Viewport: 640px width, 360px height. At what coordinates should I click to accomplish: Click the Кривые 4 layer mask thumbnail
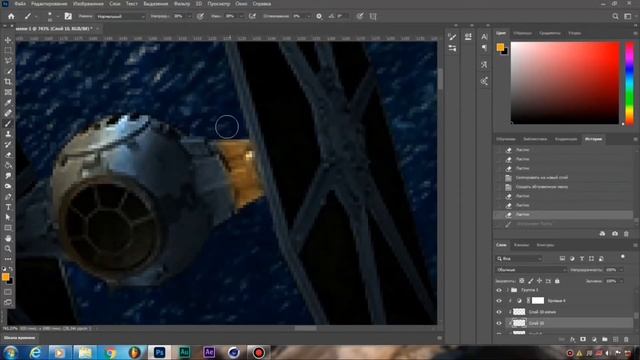538,301
